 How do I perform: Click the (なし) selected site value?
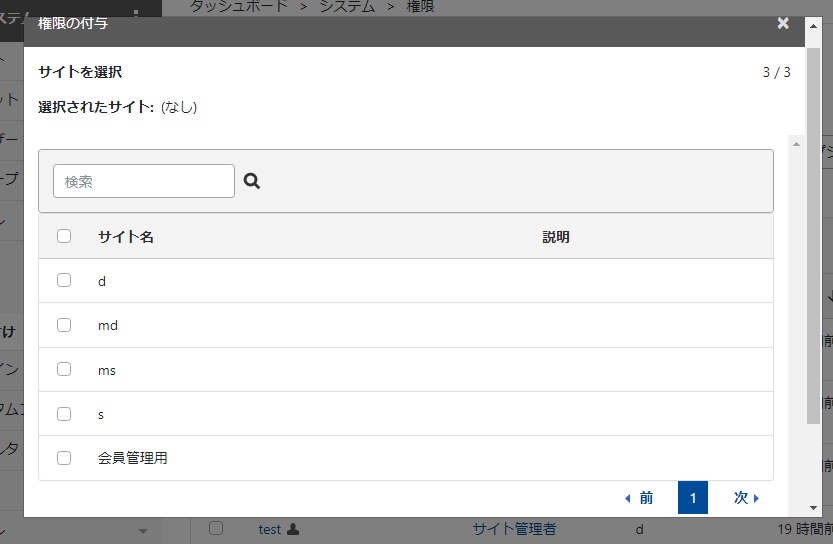[179, 107]
